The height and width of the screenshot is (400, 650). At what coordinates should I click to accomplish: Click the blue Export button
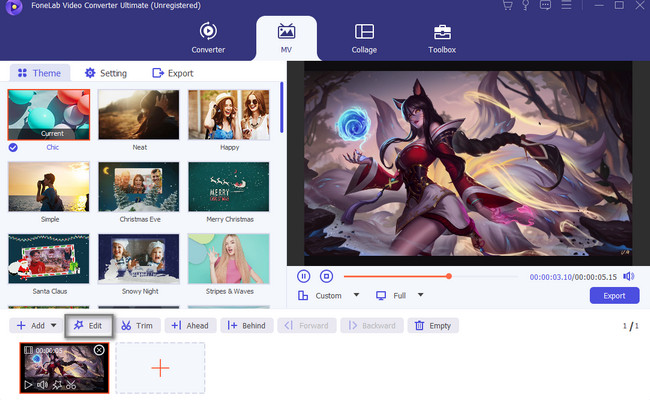[x=614, y=296]
